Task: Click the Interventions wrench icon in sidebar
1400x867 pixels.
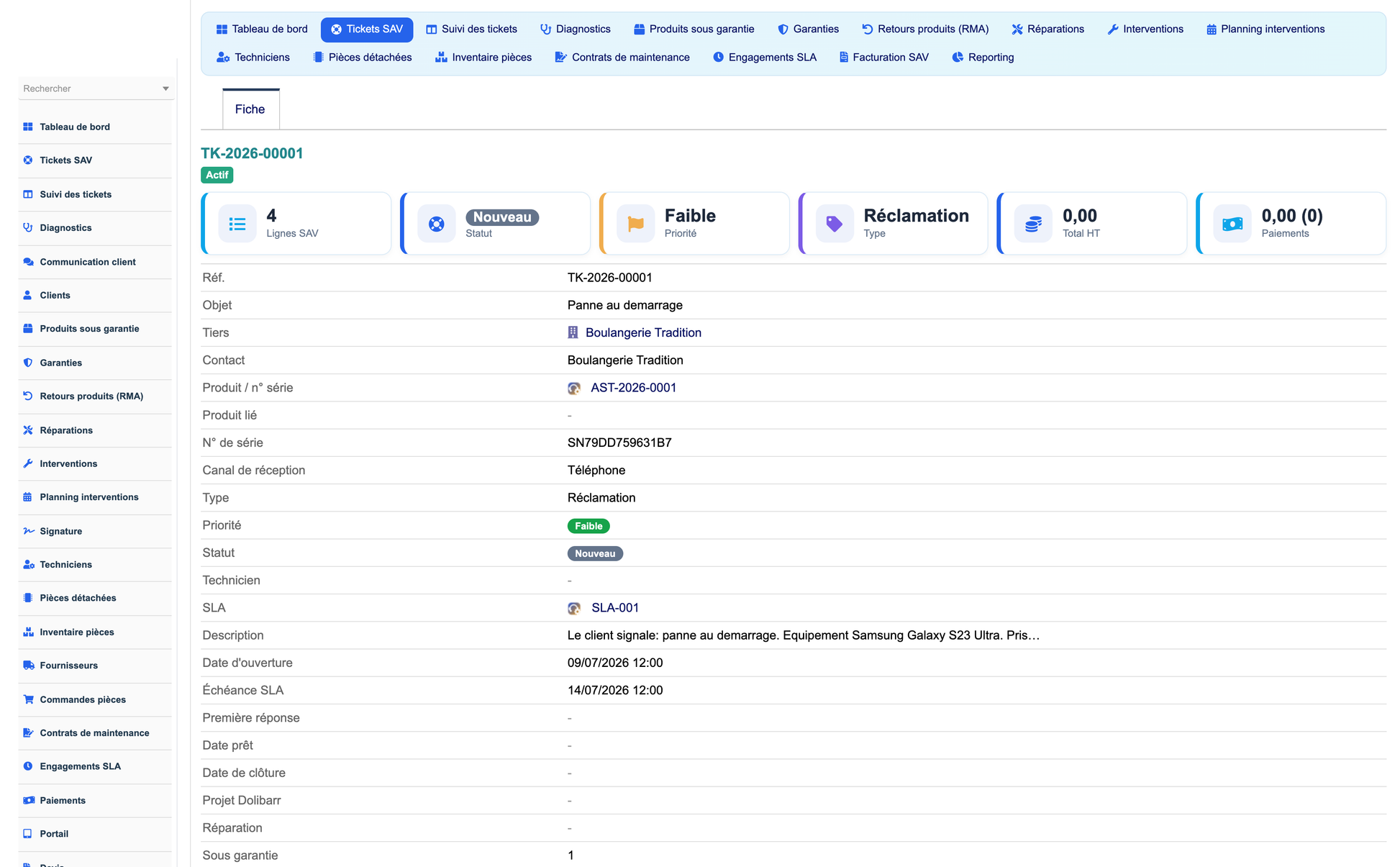Action: click(x=28, y=464)
